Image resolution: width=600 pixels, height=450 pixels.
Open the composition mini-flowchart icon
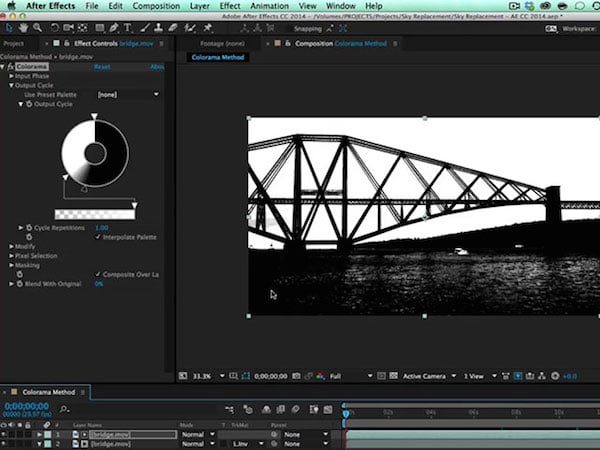pyautogui.click(x=230, y=409)
